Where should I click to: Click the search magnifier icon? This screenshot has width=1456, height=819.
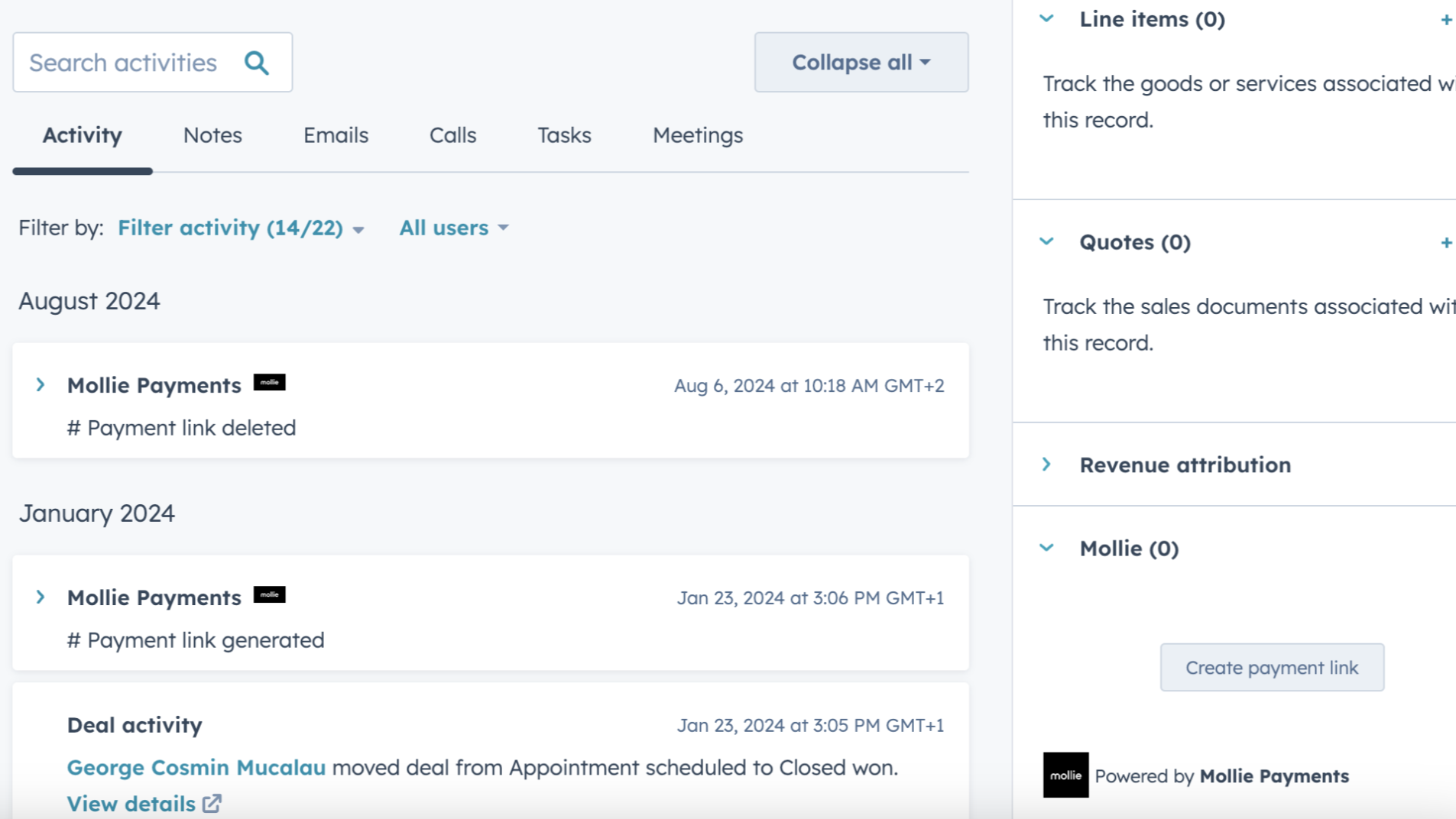pos(257,63)
